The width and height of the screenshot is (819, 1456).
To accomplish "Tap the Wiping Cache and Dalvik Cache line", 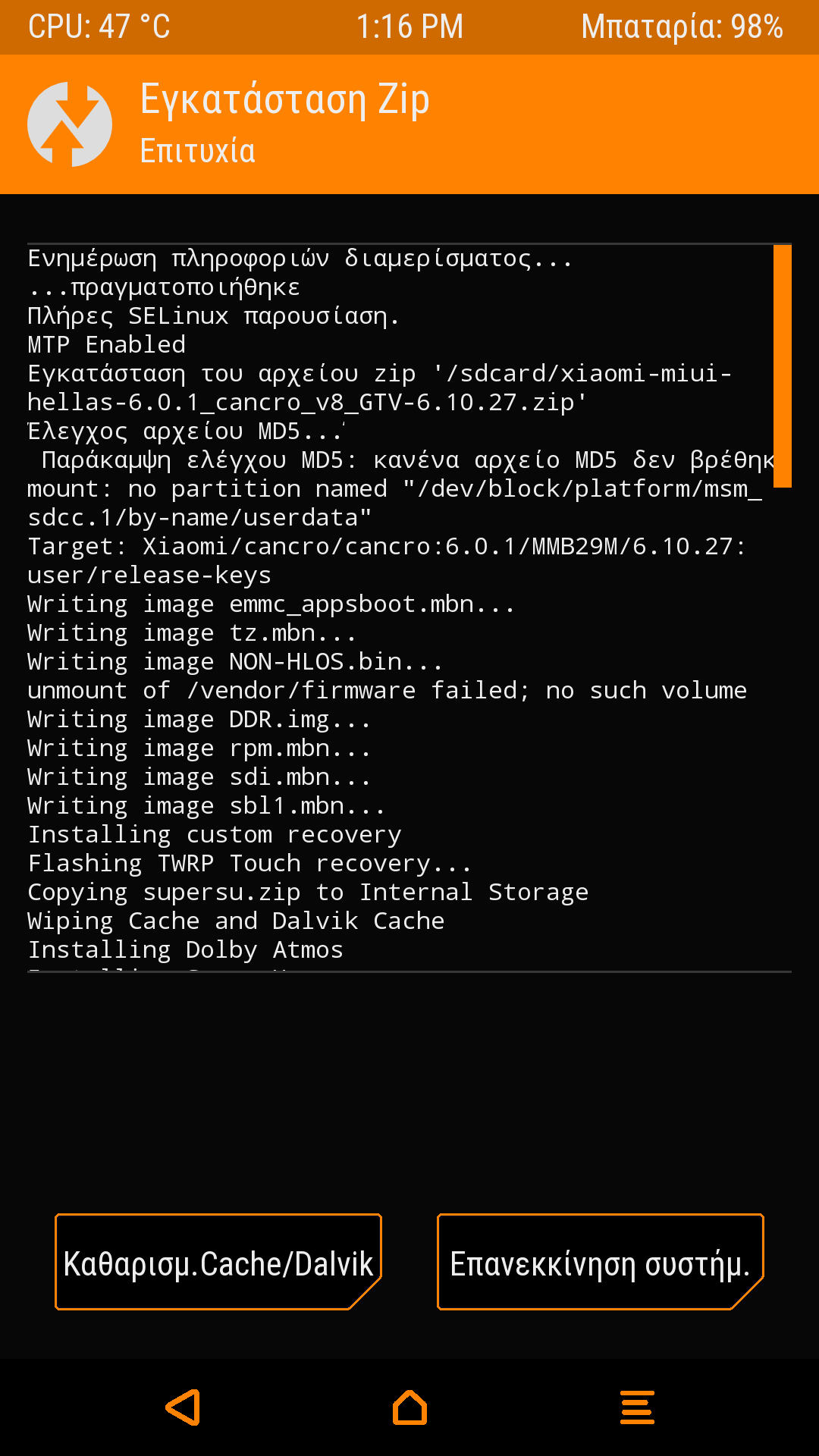I will pyautogui.click(x=236, y=921).
